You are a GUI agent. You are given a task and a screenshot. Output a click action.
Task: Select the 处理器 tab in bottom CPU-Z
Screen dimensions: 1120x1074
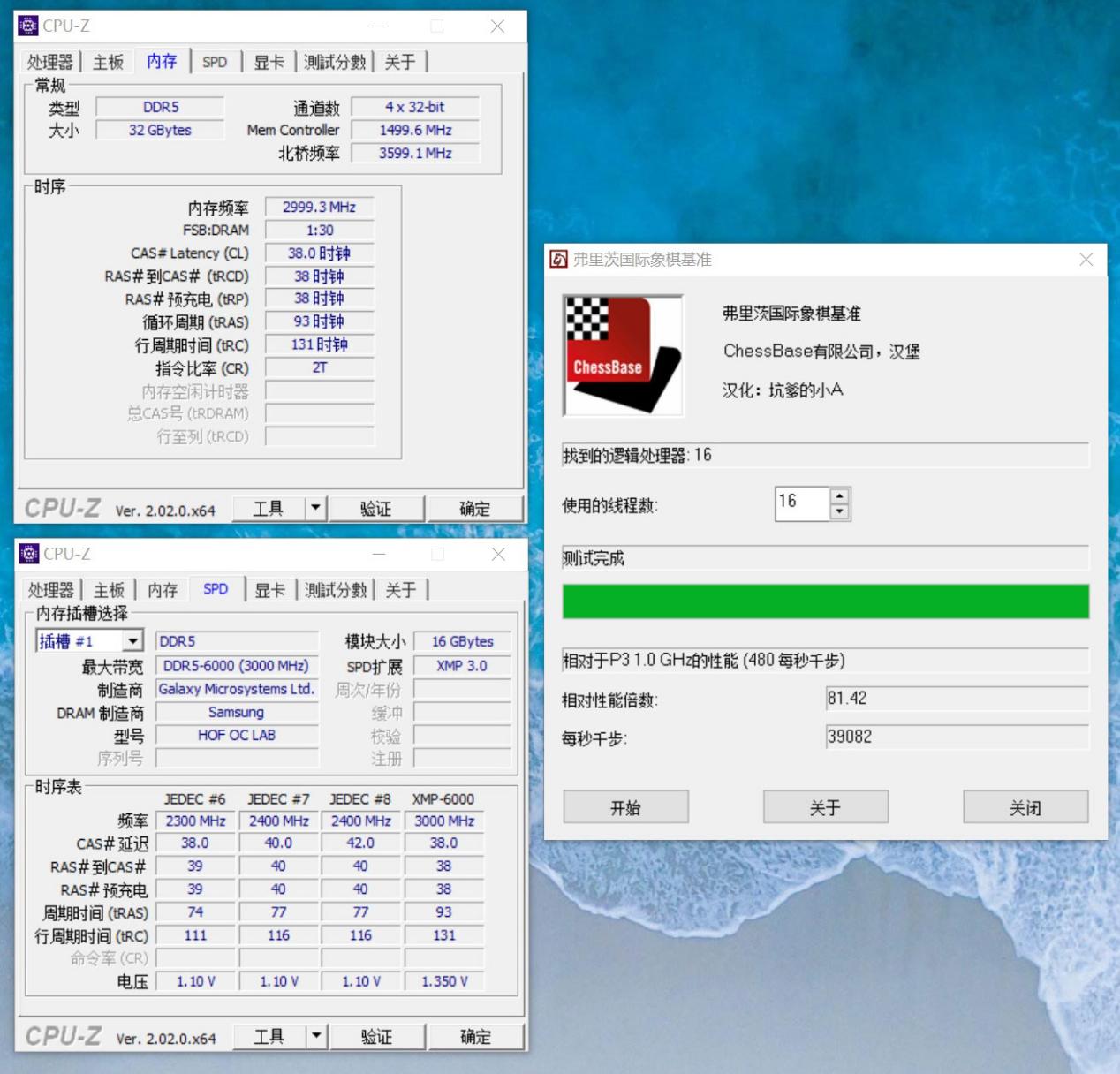pyautogui.click(x=50, y=589)
